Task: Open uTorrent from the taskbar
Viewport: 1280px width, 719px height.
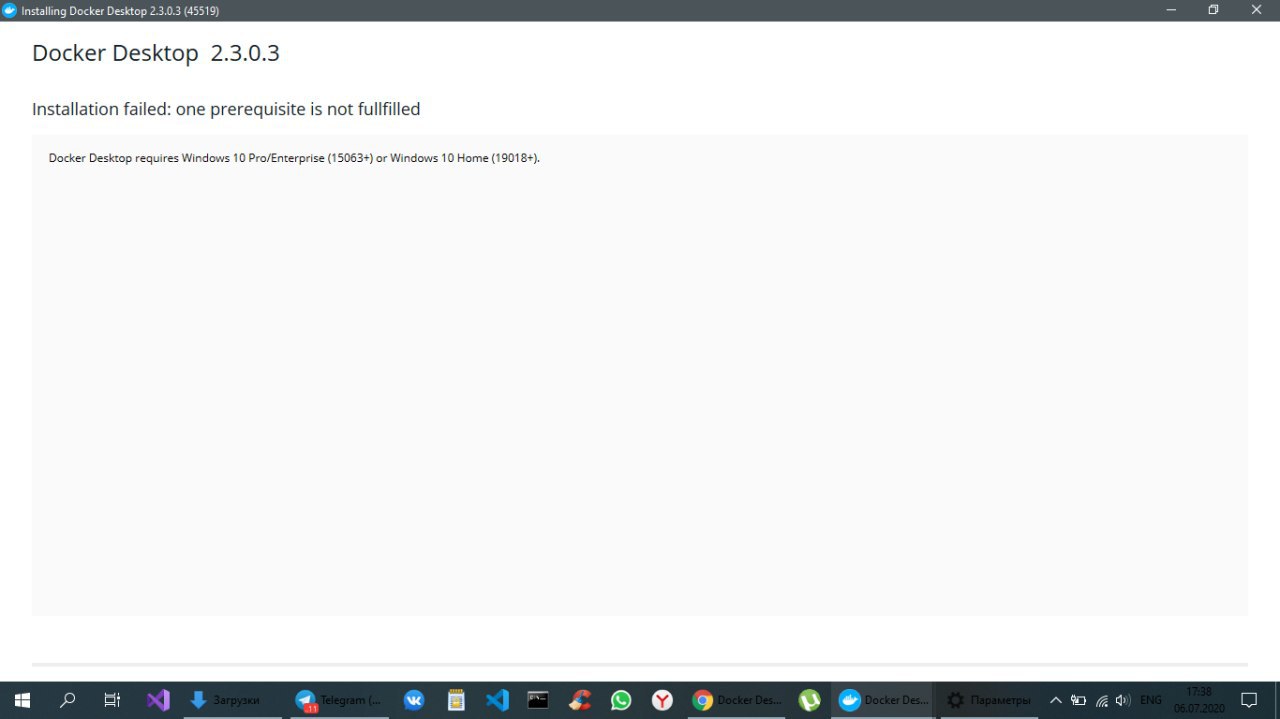Action: (x=810, y=700)
